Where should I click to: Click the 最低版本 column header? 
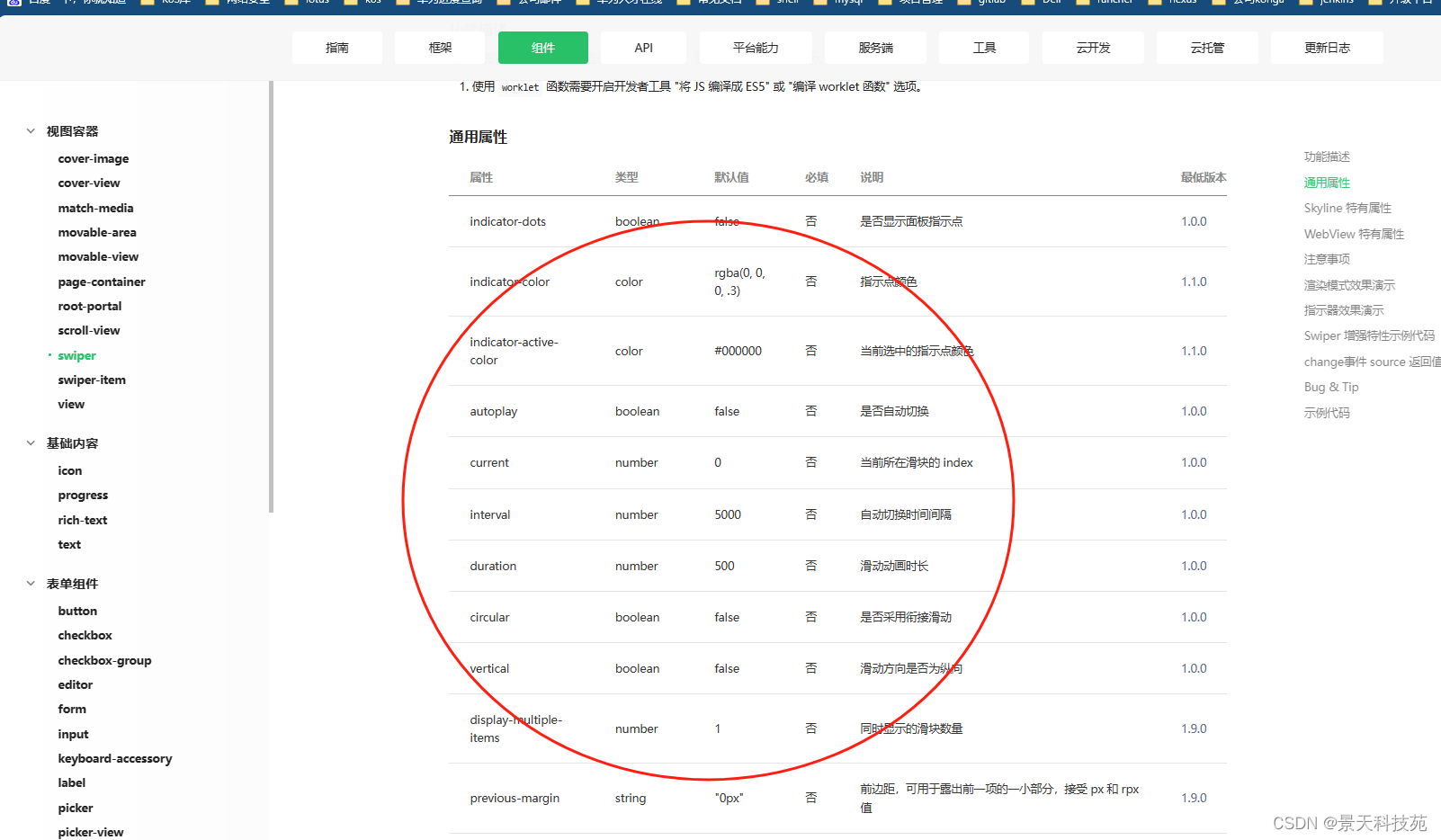pos(1204,177)
